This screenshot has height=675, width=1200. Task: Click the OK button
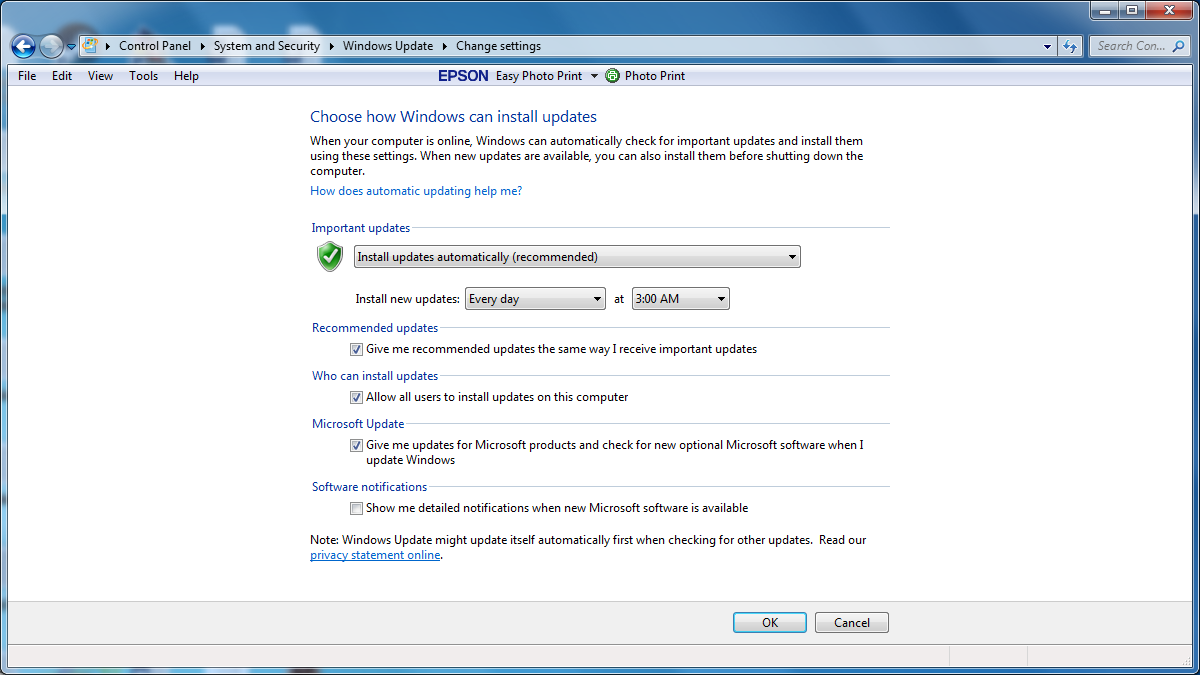tap(770, 623)
